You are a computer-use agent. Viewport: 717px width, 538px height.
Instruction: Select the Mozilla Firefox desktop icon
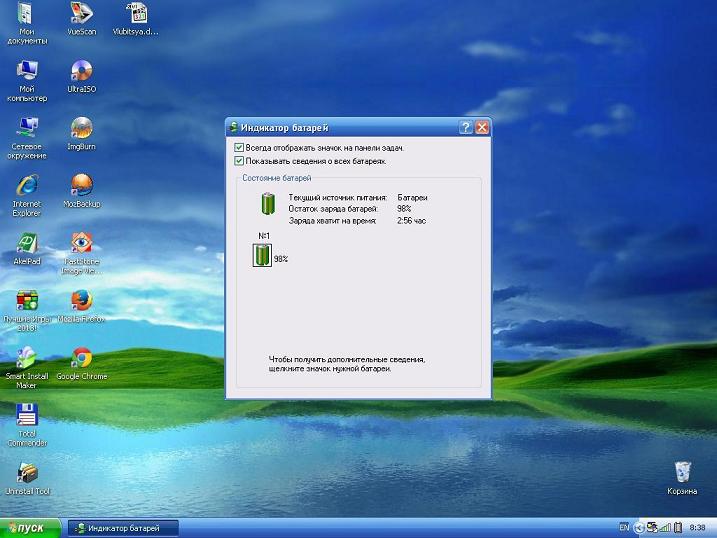click(81, 301)
